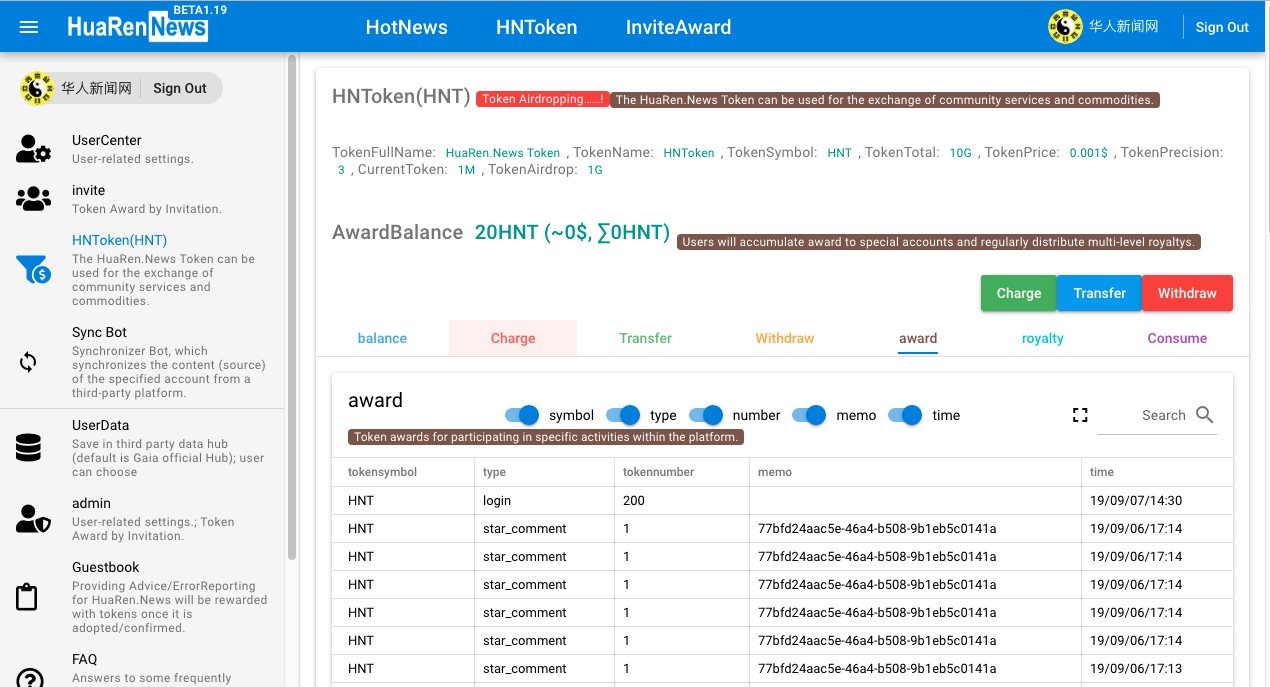Click the UserCenter gear-person icon

33,149
